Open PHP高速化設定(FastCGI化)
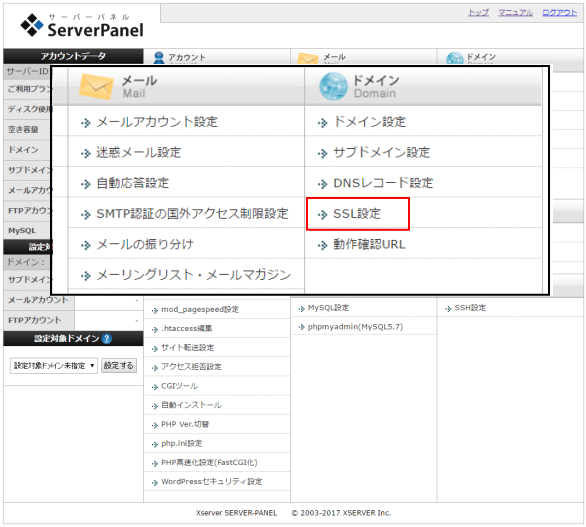This screenshot has width=586, height=527. coord(209,462)
